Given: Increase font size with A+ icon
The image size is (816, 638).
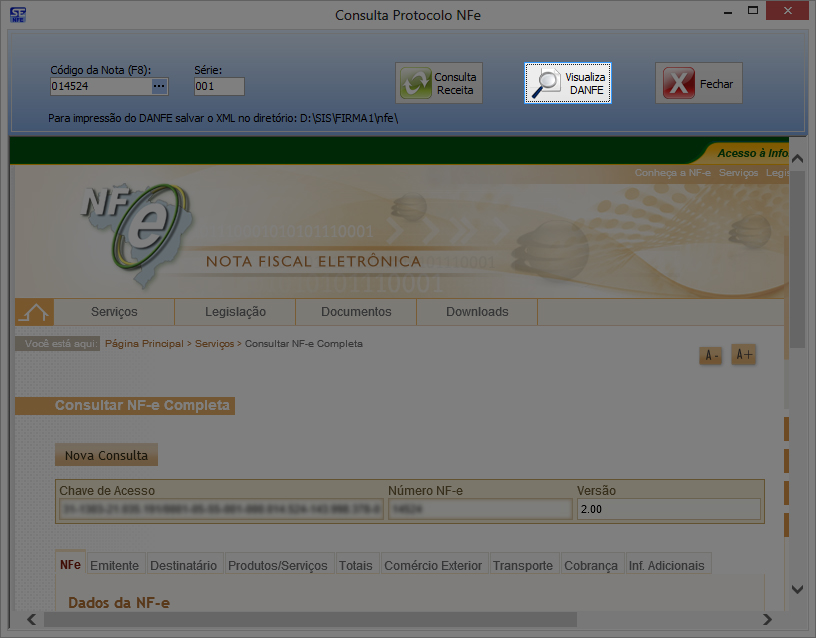Looking at the screenshot, I should (x=743, y=355).
